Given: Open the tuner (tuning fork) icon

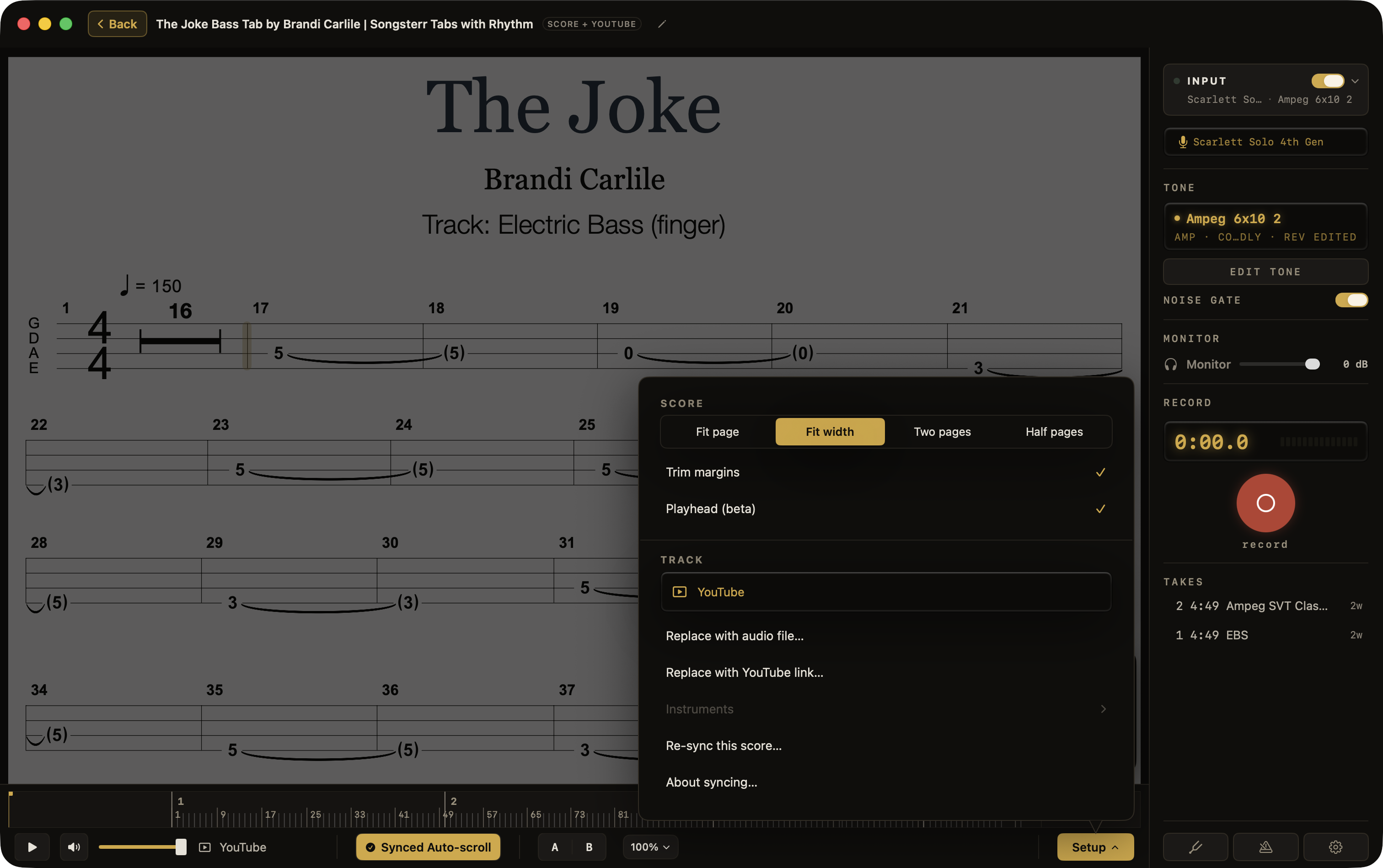Looking at the screenshot, I should click(1195, 847).
